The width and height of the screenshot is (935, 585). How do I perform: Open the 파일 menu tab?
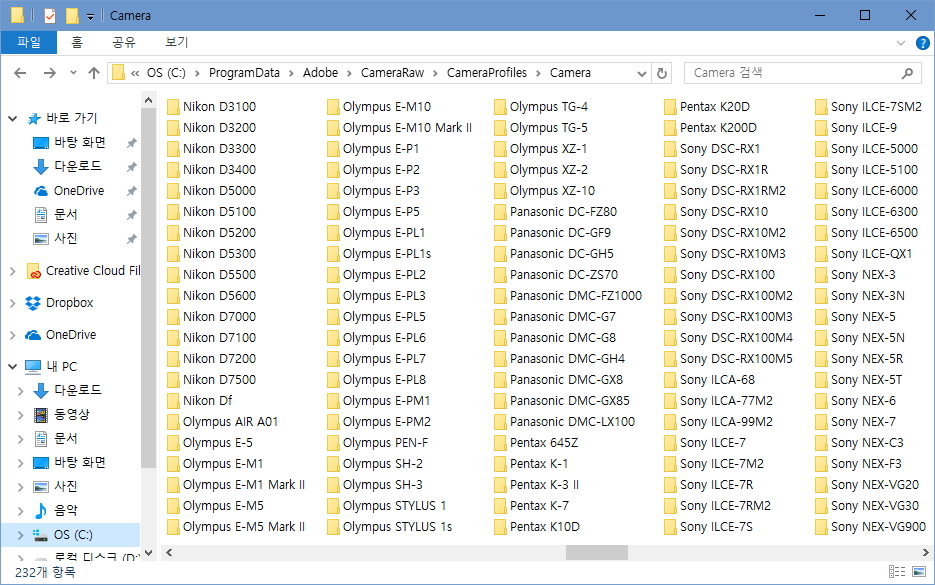pos(29,42)
